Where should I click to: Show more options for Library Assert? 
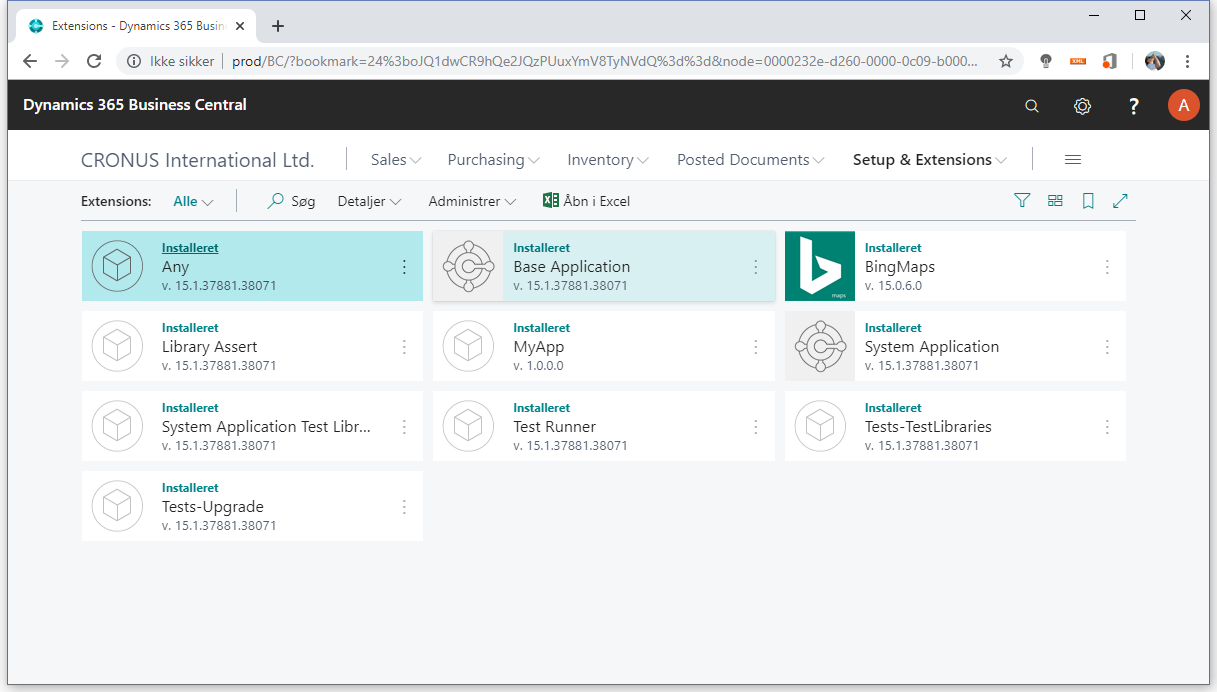click(x=404, y=347)
